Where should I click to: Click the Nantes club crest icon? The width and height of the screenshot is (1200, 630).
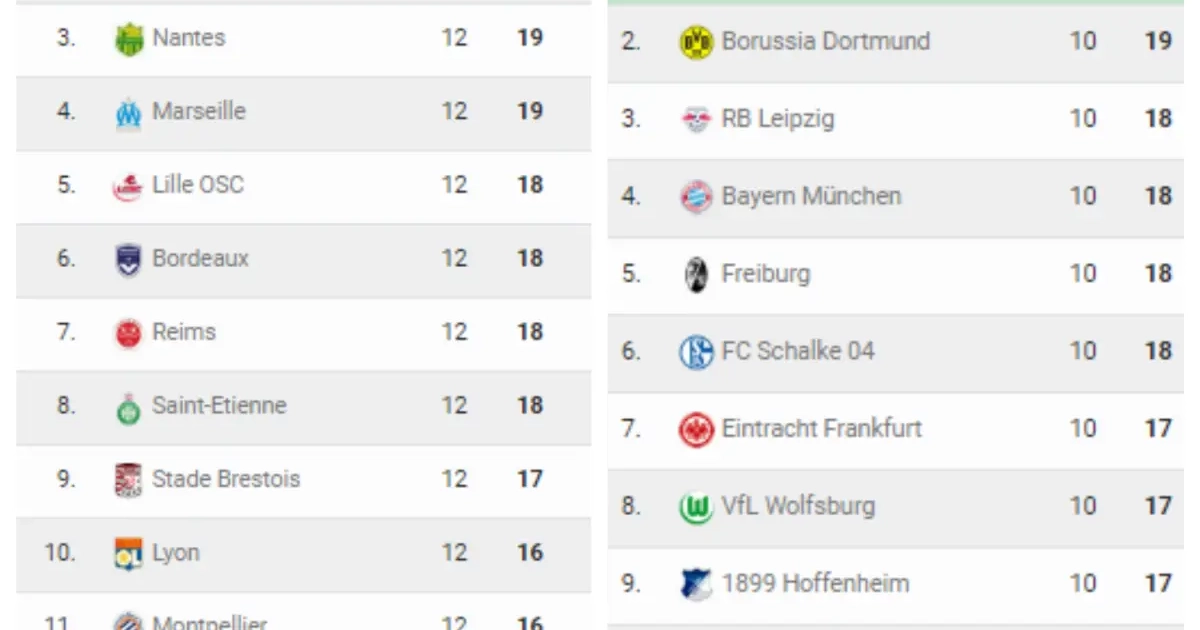[x=129, y=40]
